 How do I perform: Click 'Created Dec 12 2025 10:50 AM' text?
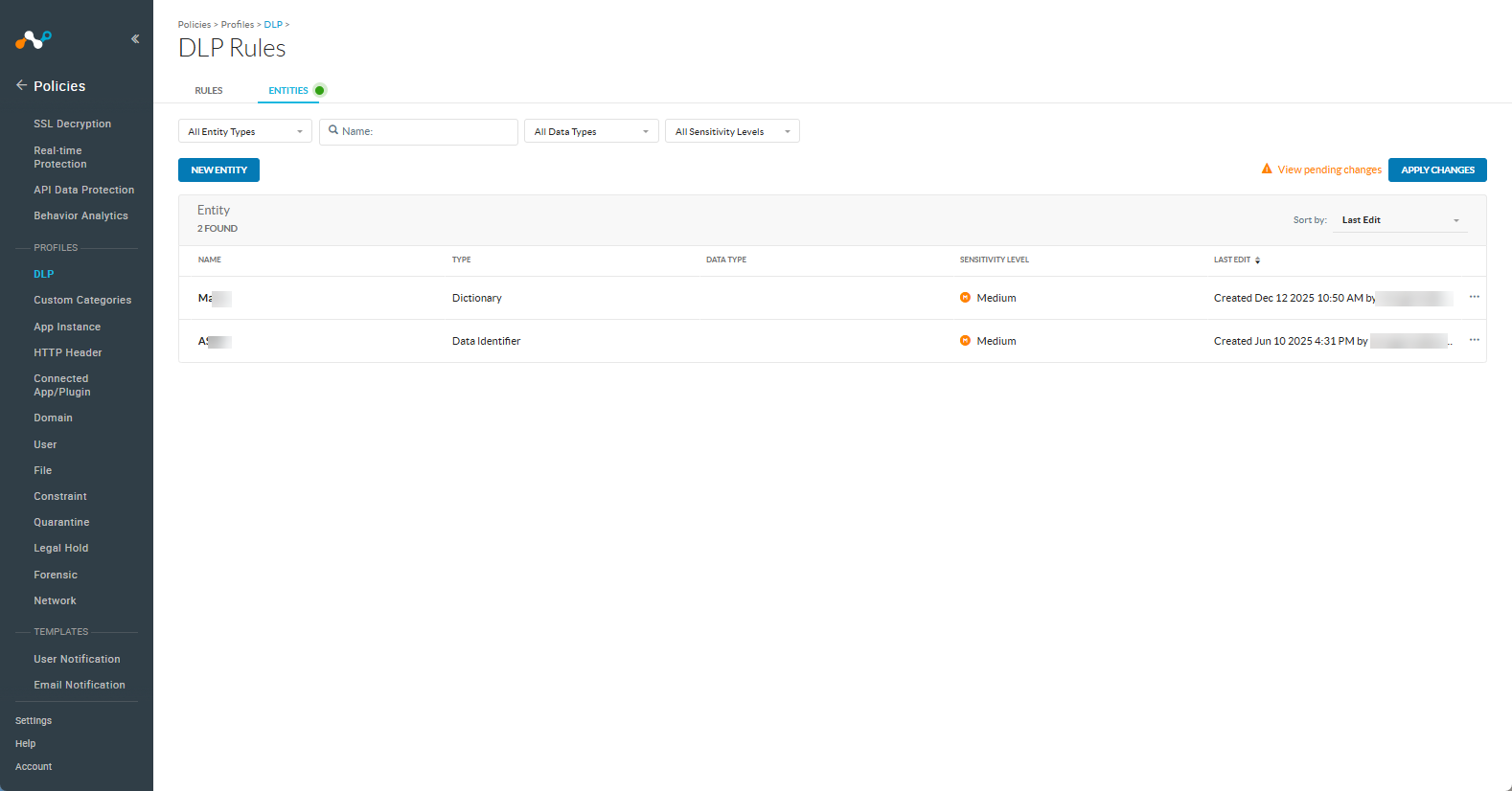[x=1288, y=298]
